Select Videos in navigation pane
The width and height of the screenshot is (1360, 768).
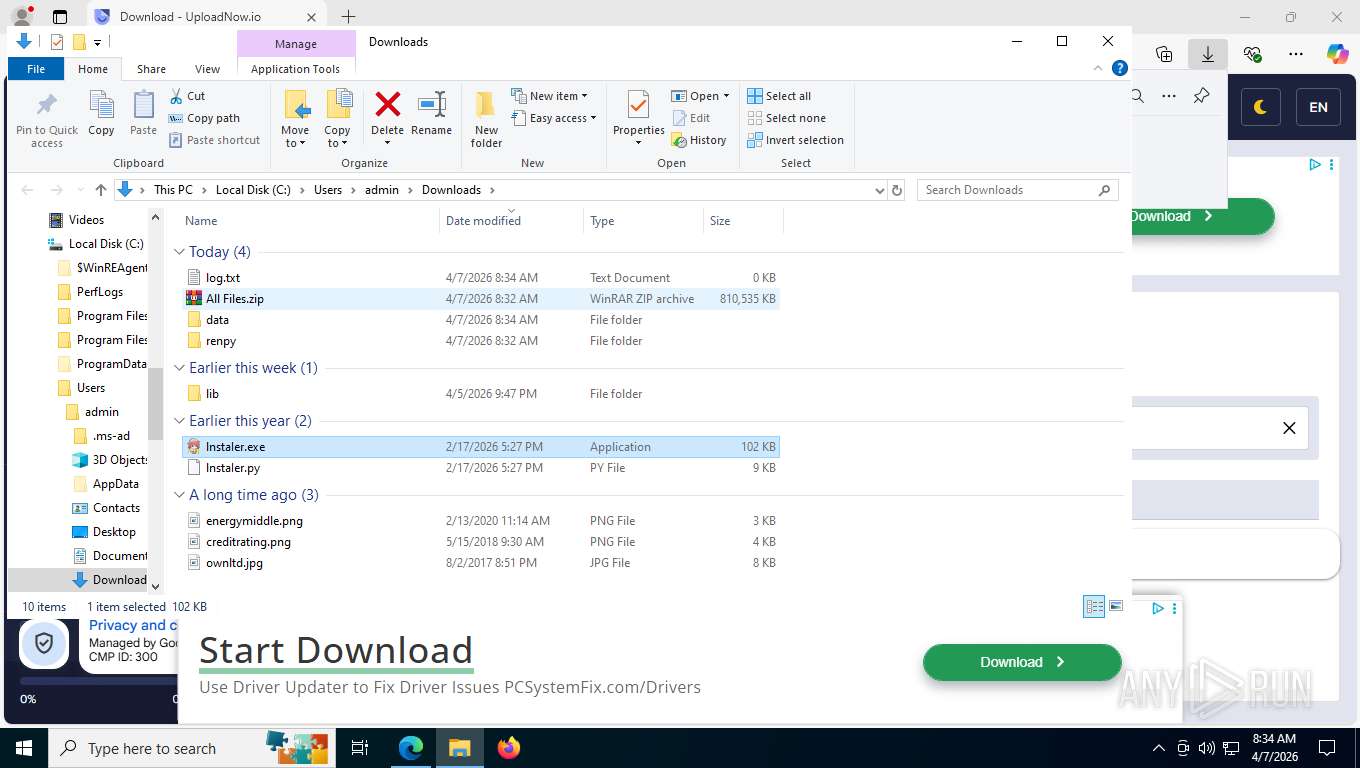[x=86, y=220]
